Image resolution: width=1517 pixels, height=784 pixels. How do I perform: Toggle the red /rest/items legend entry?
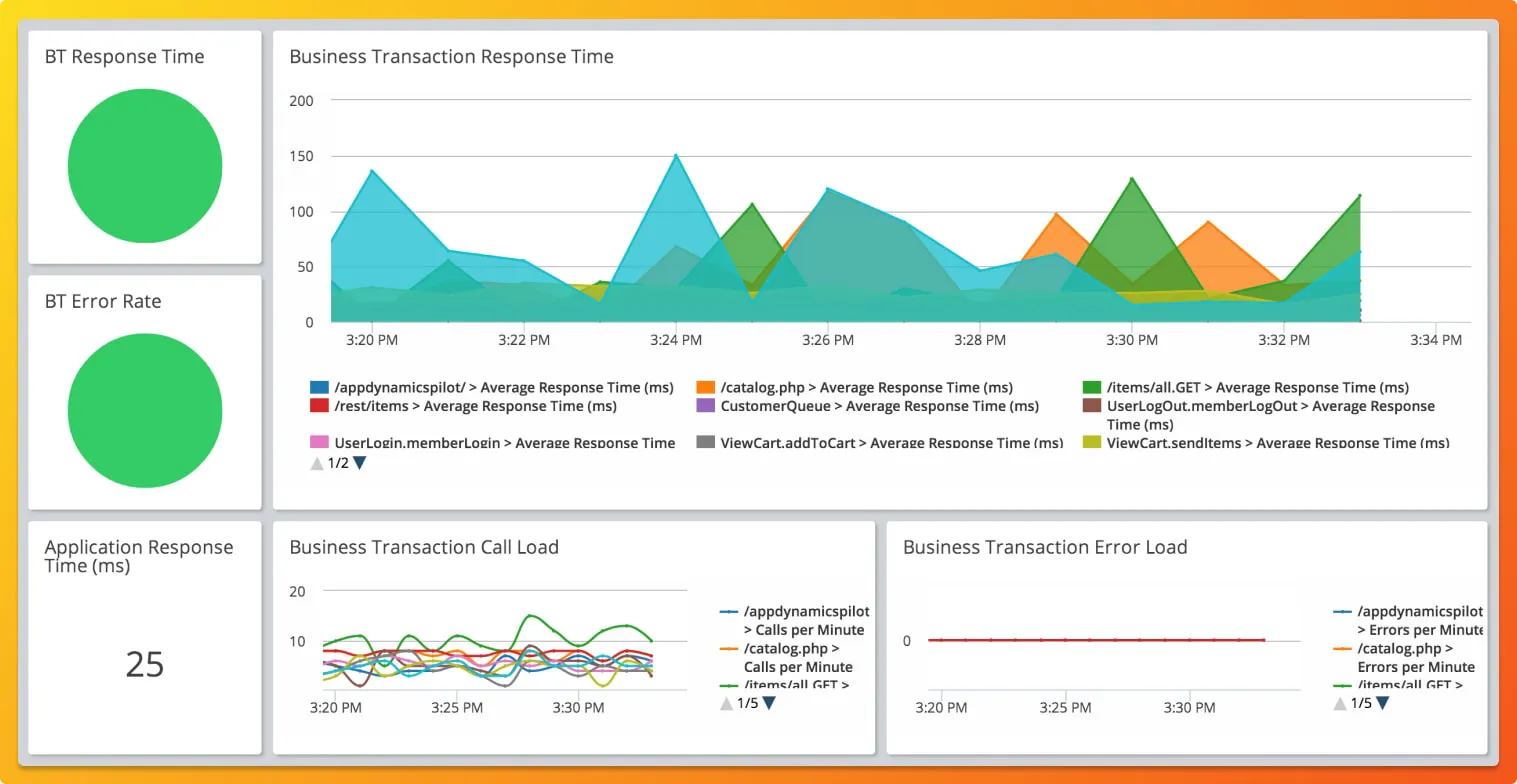463,406
